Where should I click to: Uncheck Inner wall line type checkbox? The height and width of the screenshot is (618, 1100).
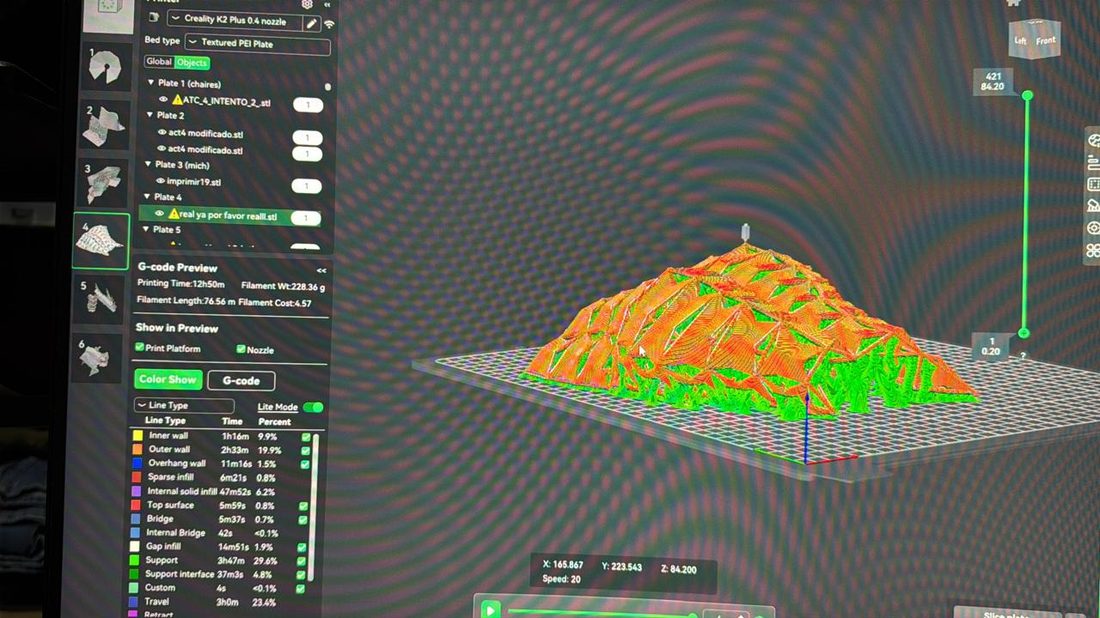(306, 437)
